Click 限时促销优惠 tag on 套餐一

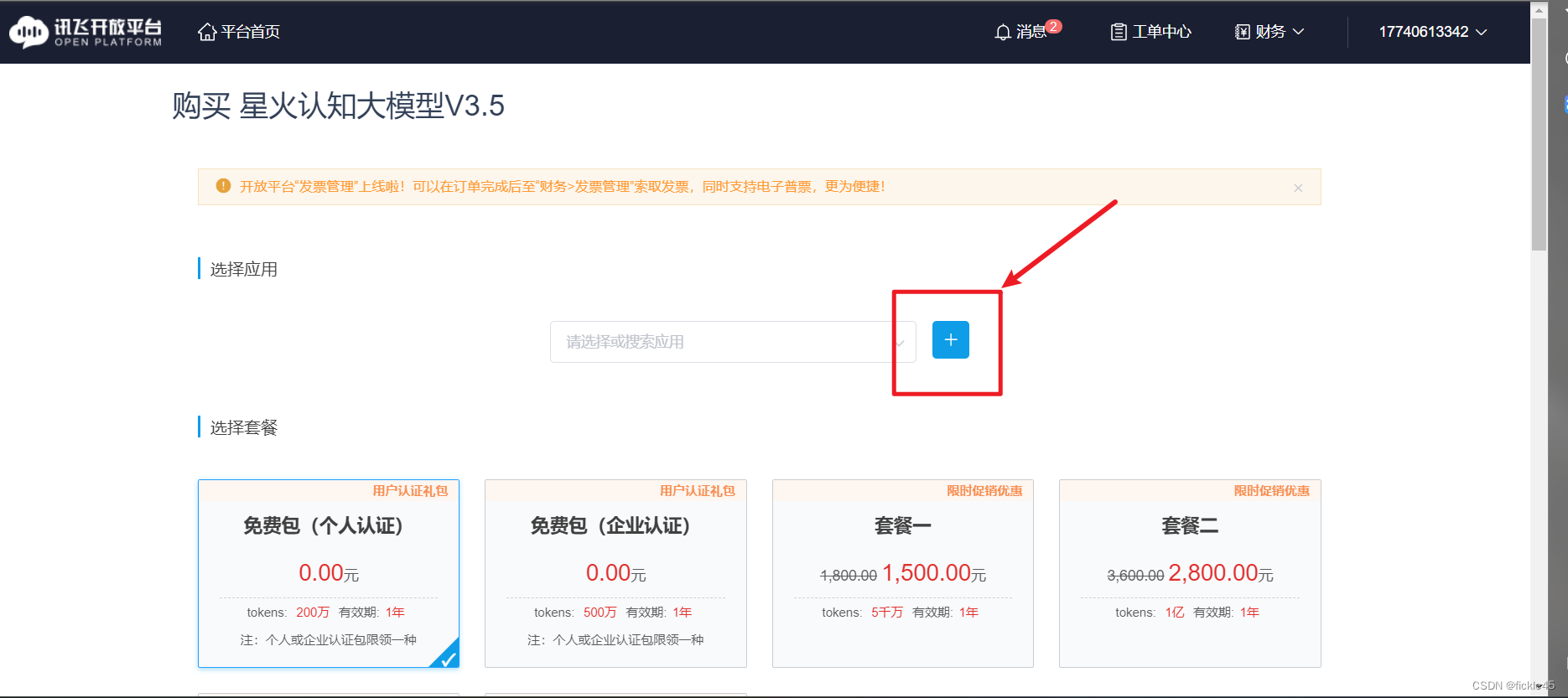(985, 491)
